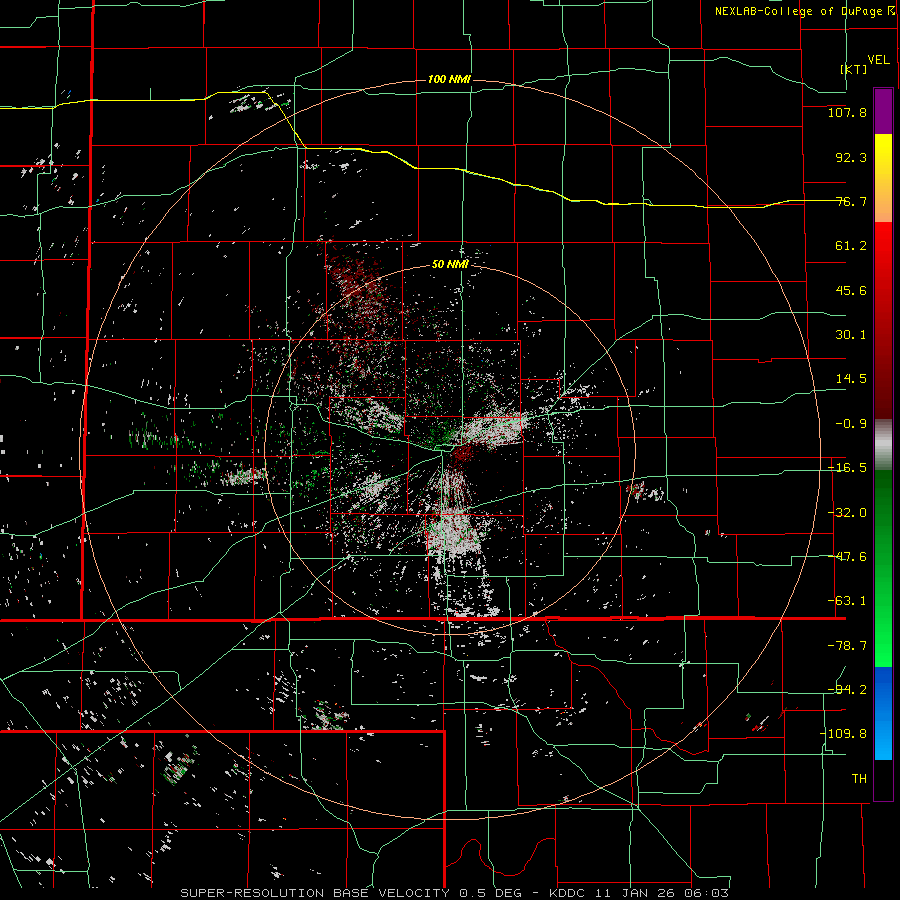Pick the green segment of velocity color bar

pos(883,568)
